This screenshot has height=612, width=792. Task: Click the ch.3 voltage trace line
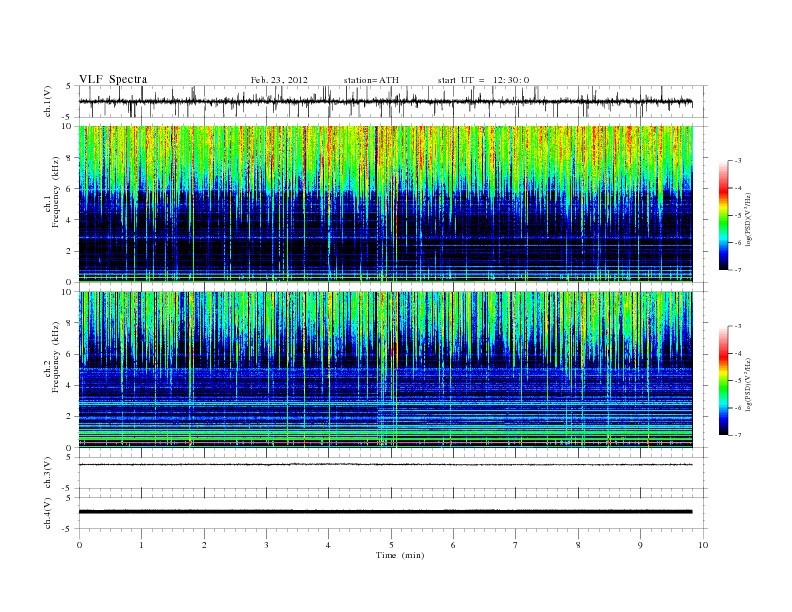385,464
